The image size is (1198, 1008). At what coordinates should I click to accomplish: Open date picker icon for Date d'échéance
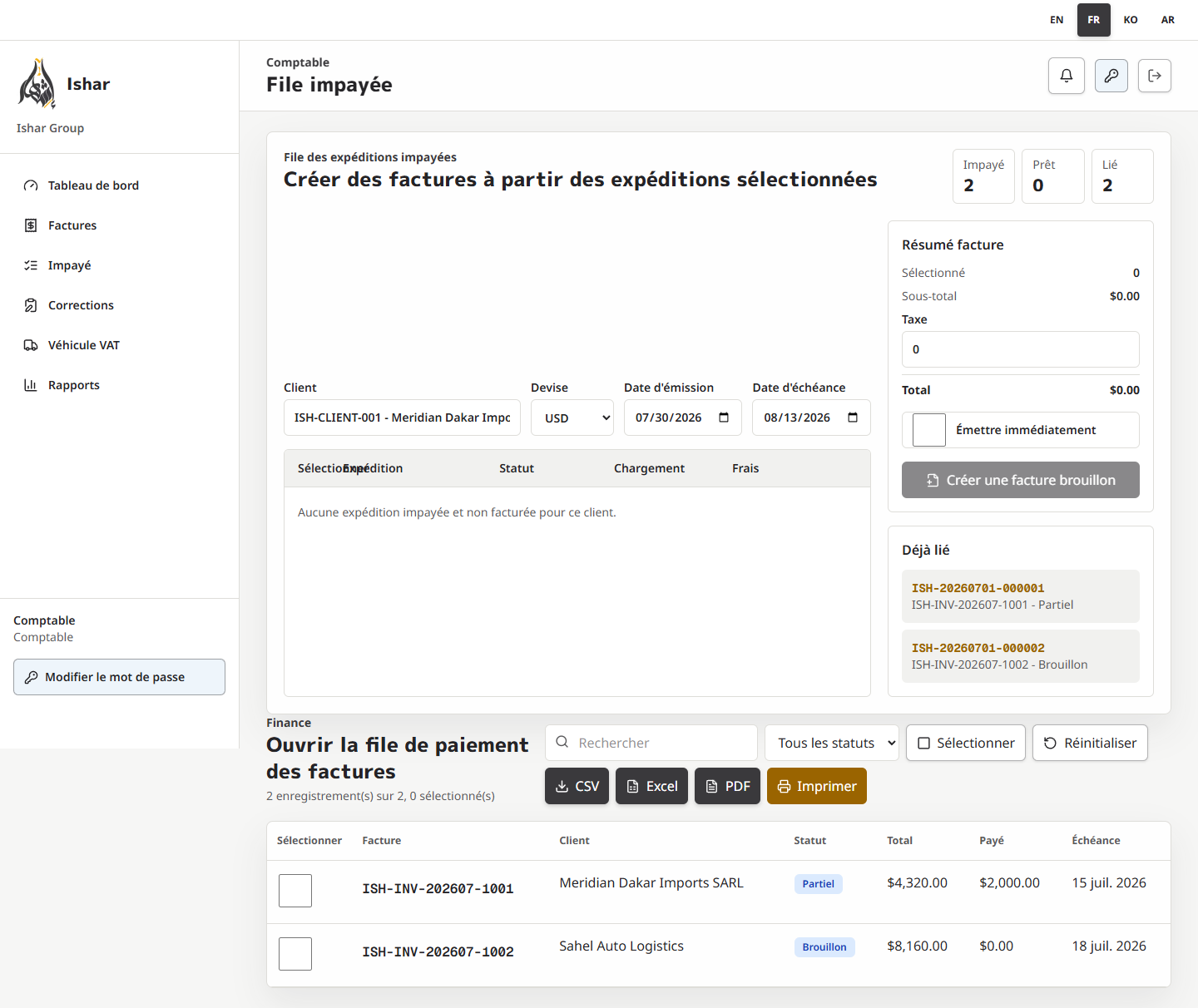pyautogui.click(x=853, y=418)
